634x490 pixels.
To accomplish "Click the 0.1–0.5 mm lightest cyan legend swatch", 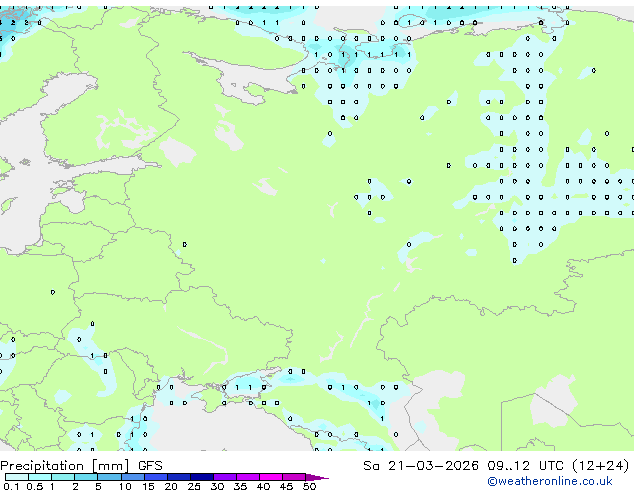I will [17, 477].
